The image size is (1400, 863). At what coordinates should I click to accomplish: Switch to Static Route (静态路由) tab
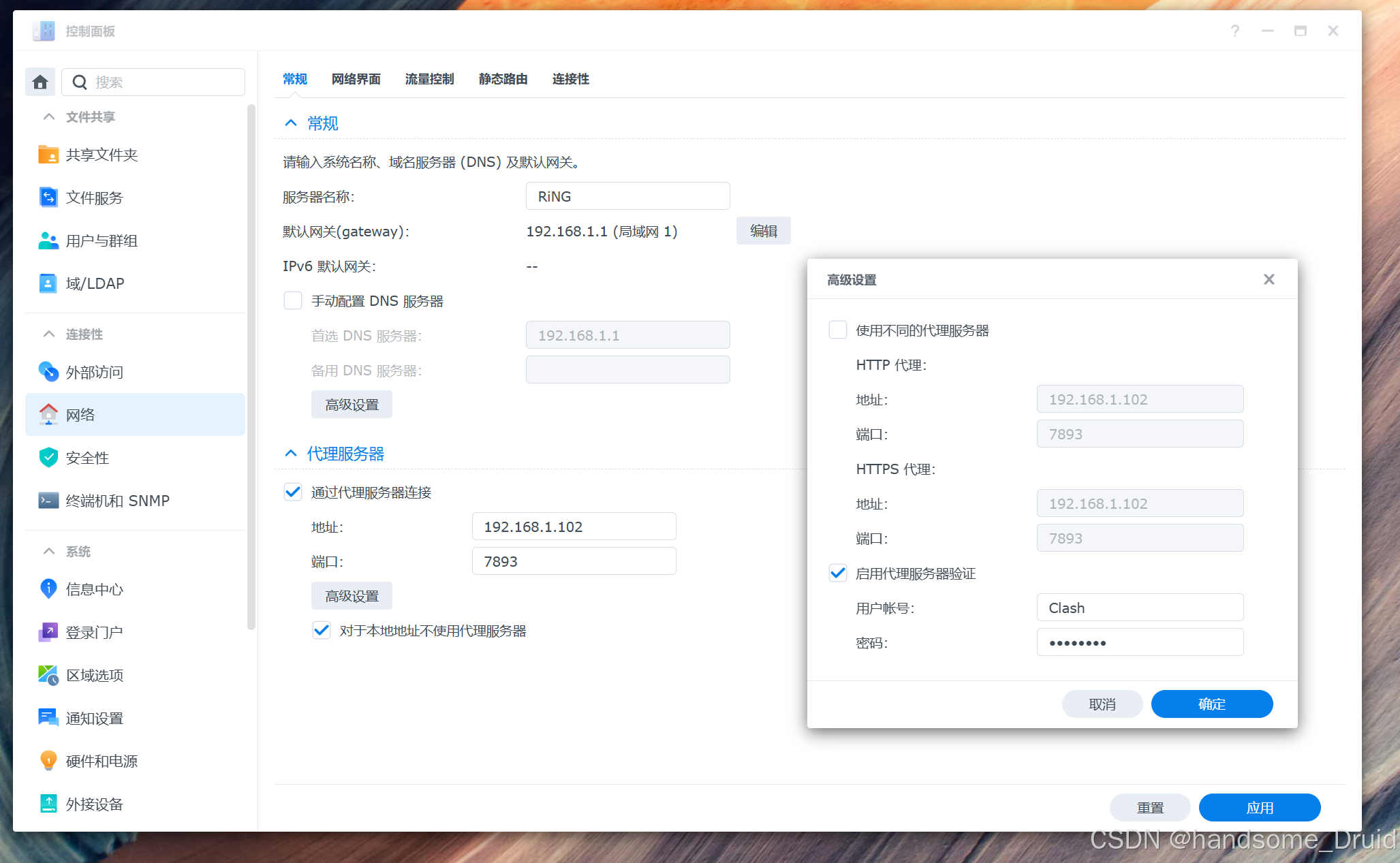(503, 79)
